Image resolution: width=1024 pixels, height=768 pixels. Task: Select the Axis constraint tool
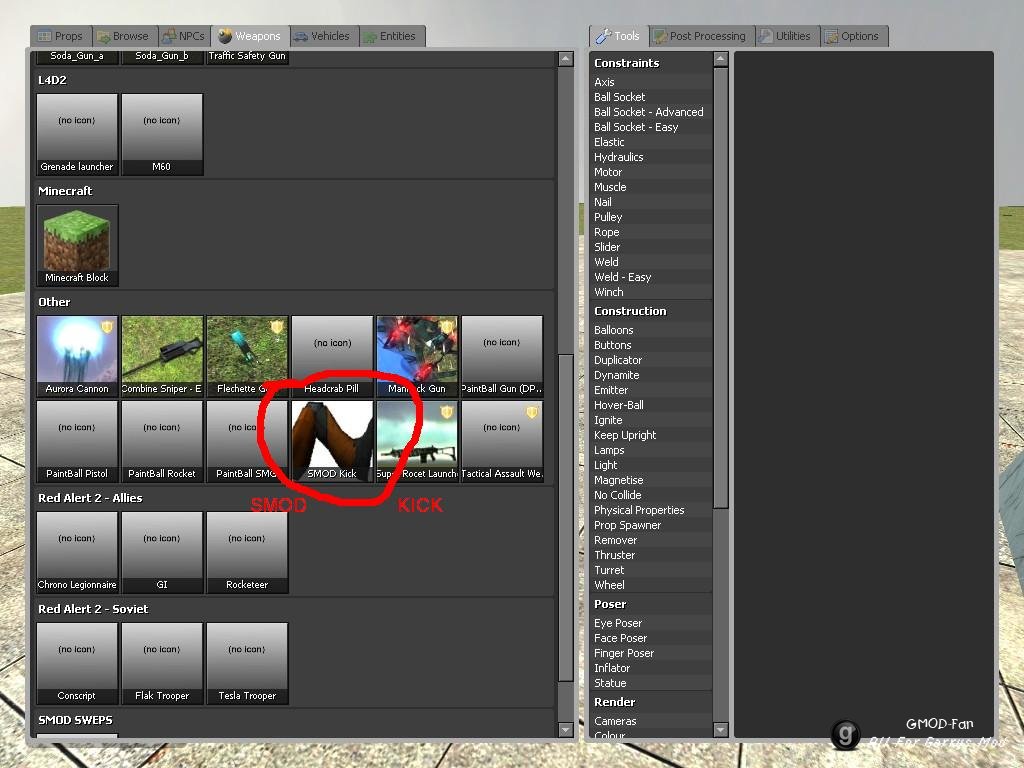[x=650, y=82]
